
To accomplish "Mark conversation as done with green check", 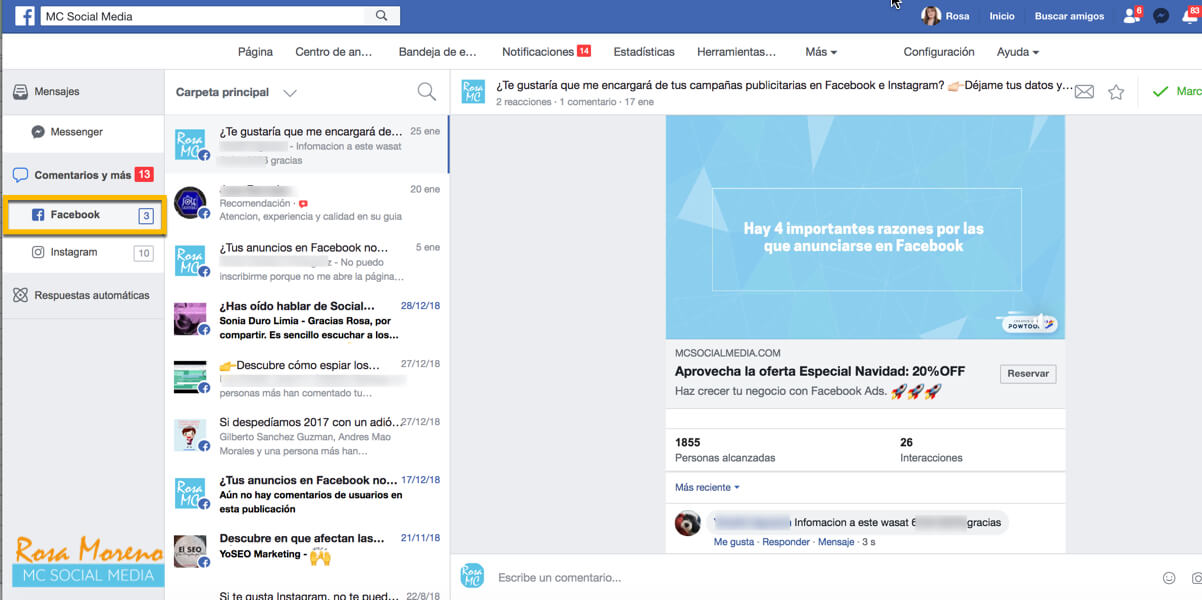I will pos(1160,90).
